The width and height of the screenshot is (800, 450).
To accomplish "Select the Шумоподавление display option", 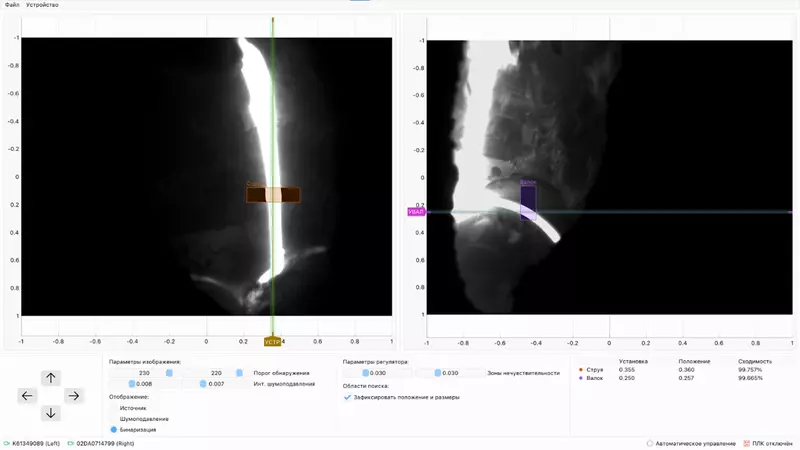I will click(114, 418).
